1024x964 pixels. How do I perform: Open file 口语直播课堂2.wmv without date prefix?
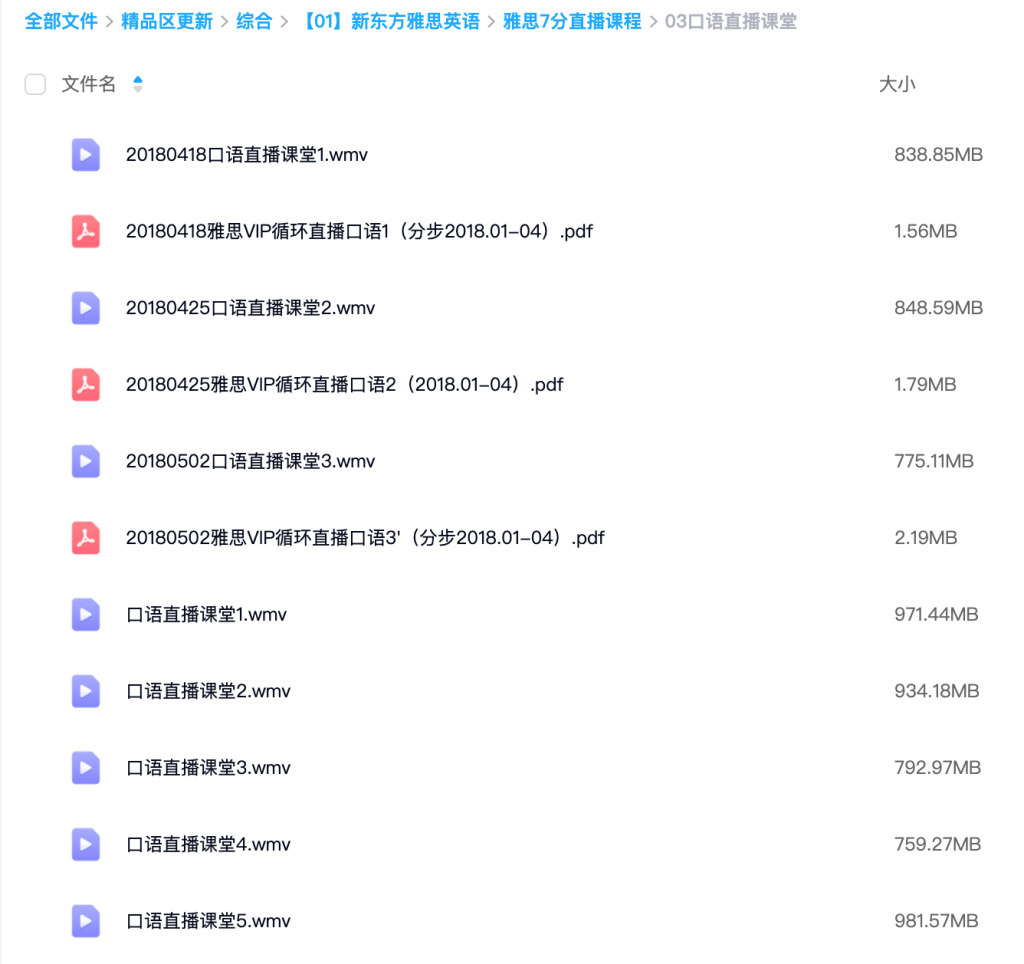[208, 691]
